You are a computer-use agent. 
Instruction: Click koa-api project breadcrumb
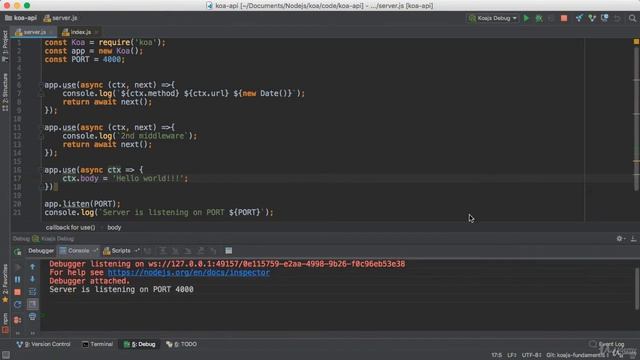pyautogui.click(x=20, y=18)
